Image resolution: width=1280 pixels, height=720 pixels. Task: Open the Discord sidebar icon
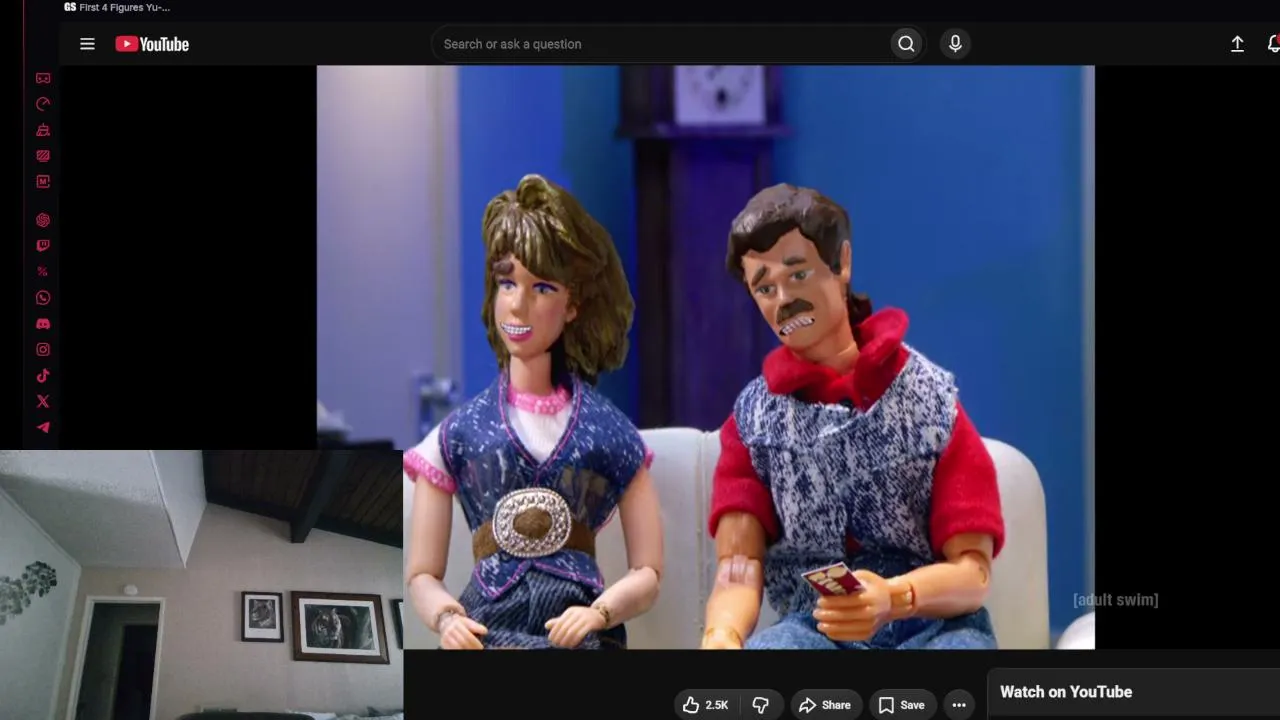click(43, 324)
